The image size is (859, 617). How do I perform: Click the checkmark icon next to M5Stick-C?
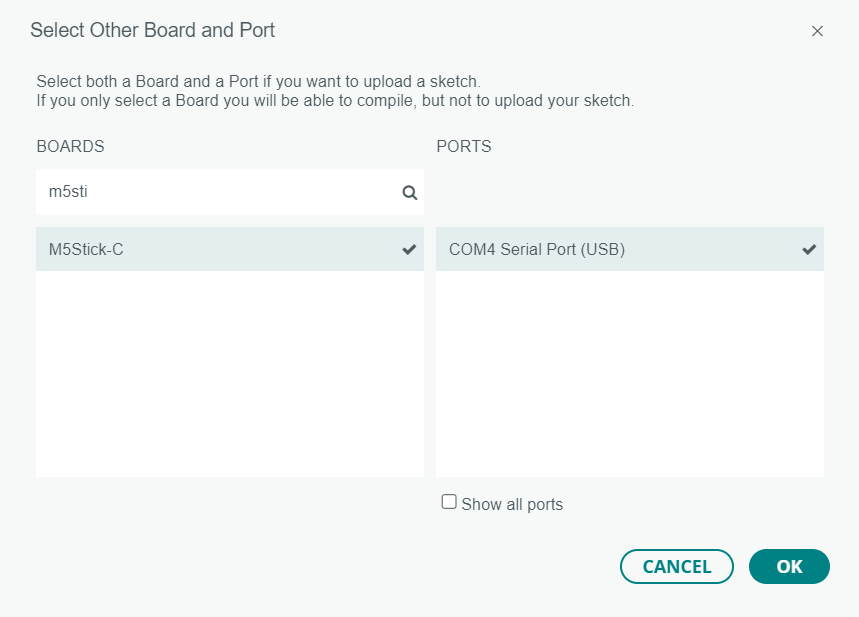[x=409, y=250]
